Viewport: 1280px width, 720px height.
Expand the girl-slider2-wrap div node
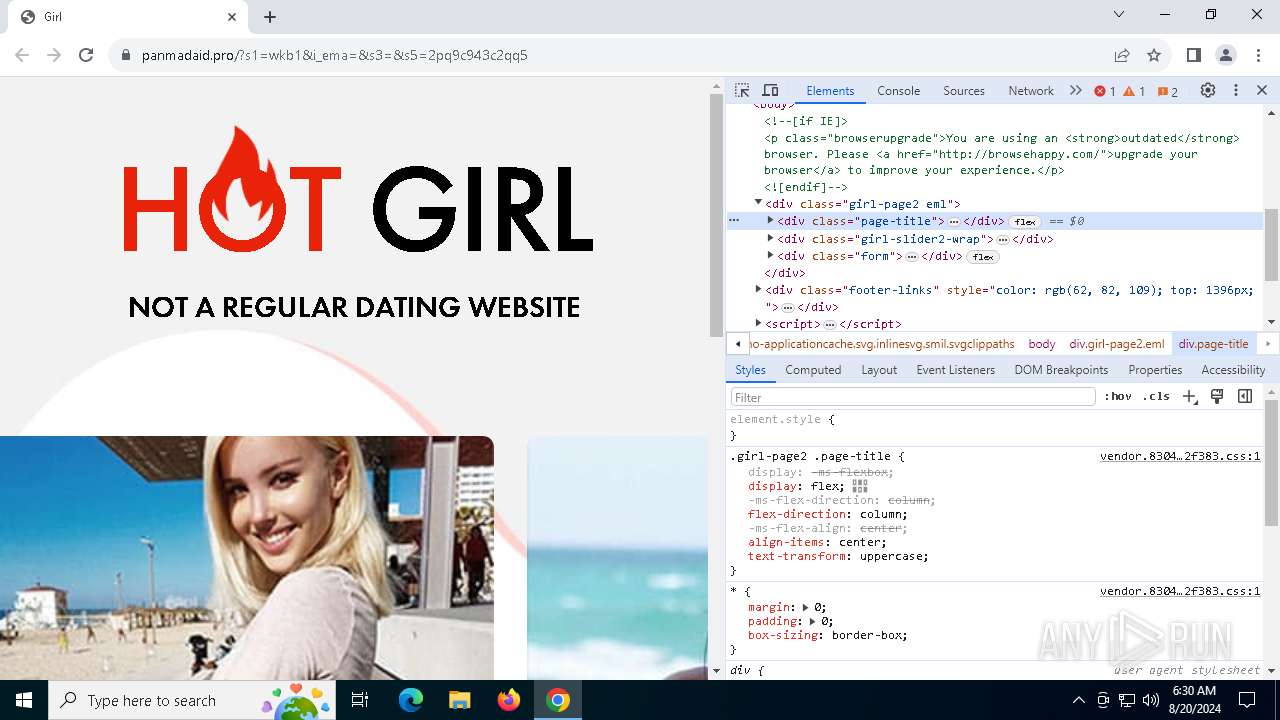pyautogui.click(x=771, y=238)
